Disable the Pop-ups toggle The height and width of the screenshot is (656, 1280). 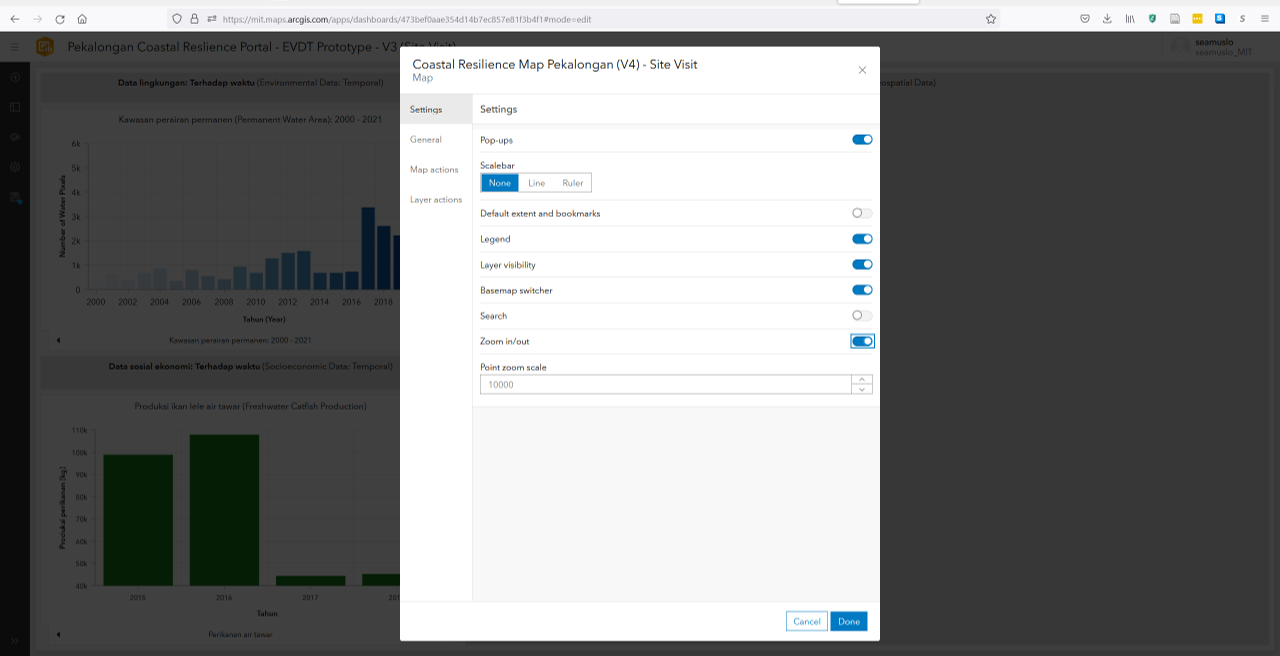click(x=861, y=139)
